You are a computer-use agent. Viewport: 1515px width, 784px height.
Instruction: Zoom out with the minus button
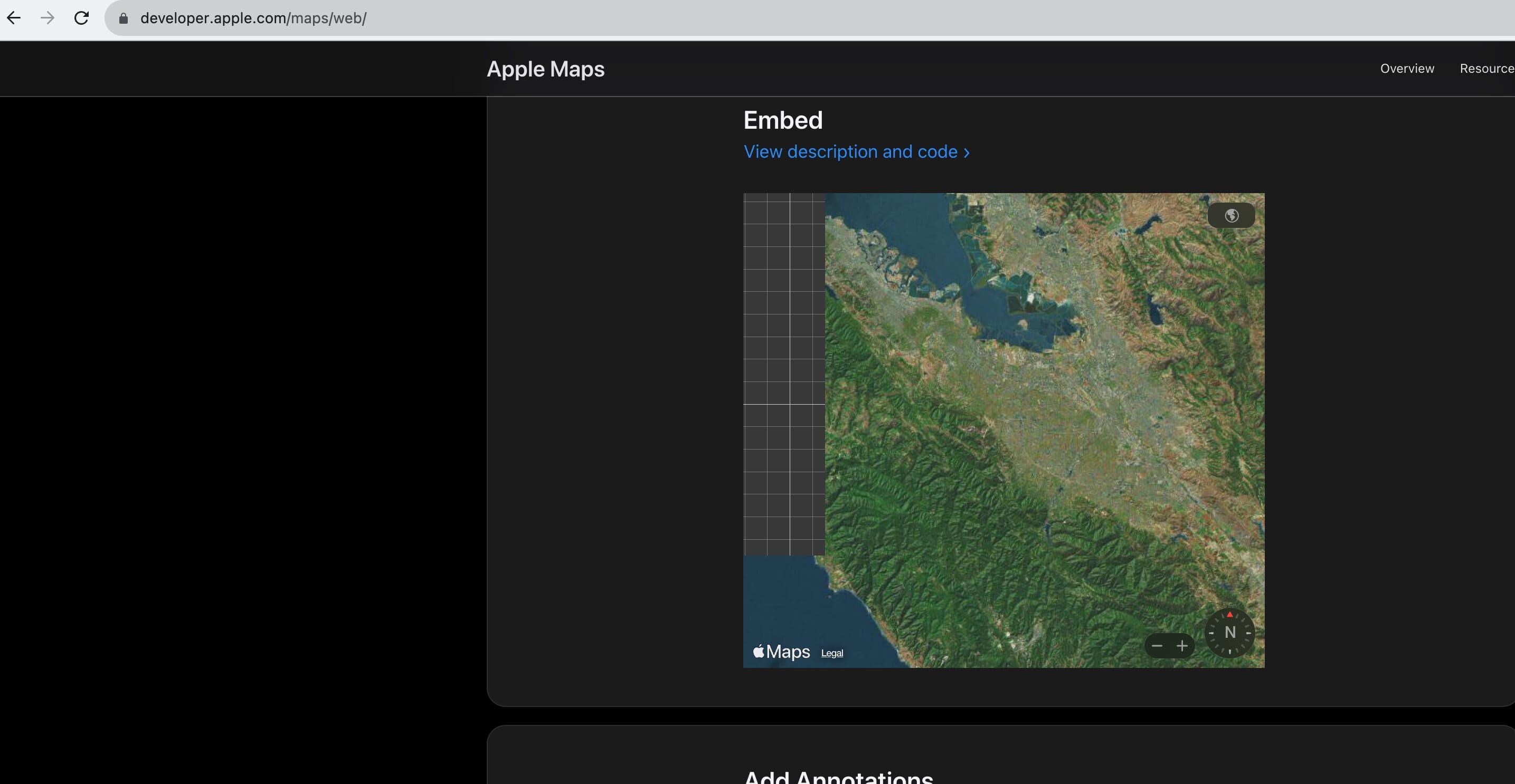tap(1157, 646)
